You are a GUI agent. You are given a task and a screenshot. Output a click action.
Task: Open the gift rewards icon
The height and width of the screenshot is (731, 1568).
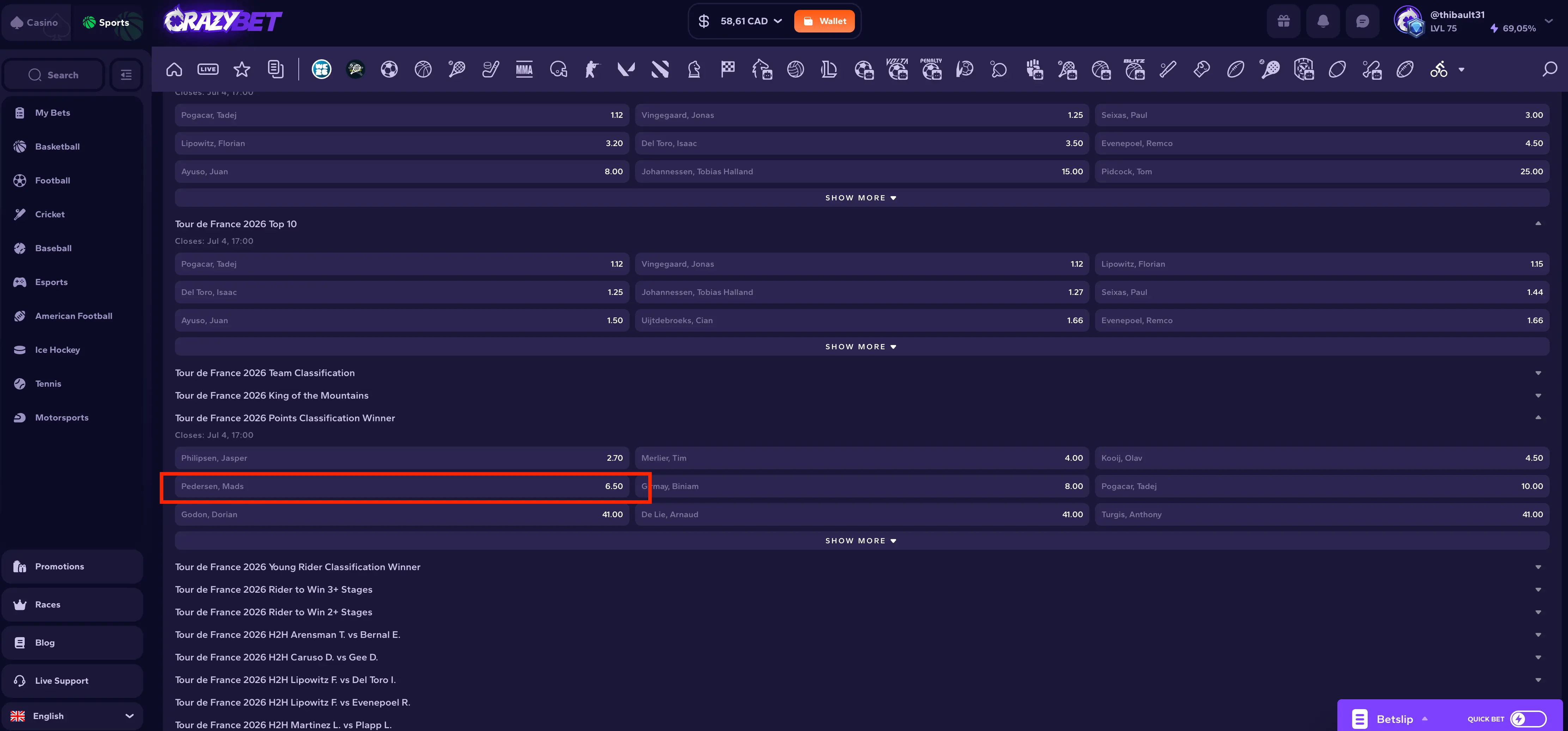pos(1284,21)
